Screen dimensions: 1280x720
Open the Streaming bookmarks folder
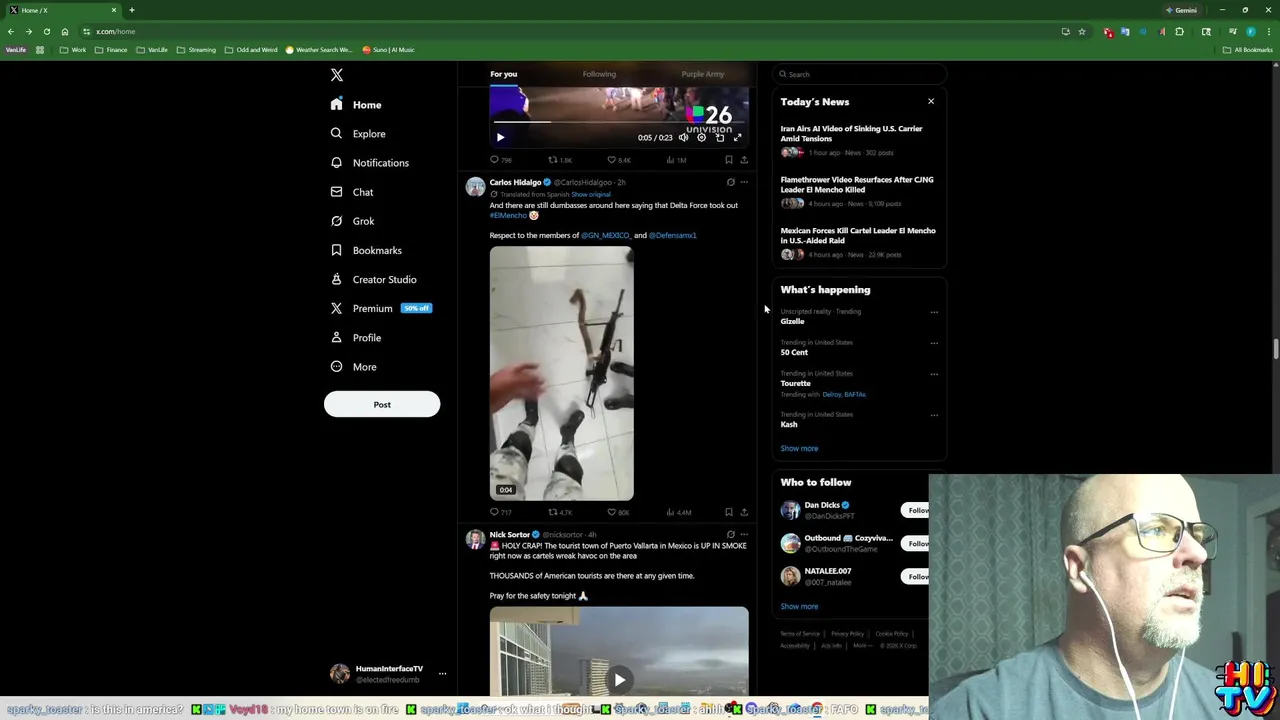click(195, 49)
